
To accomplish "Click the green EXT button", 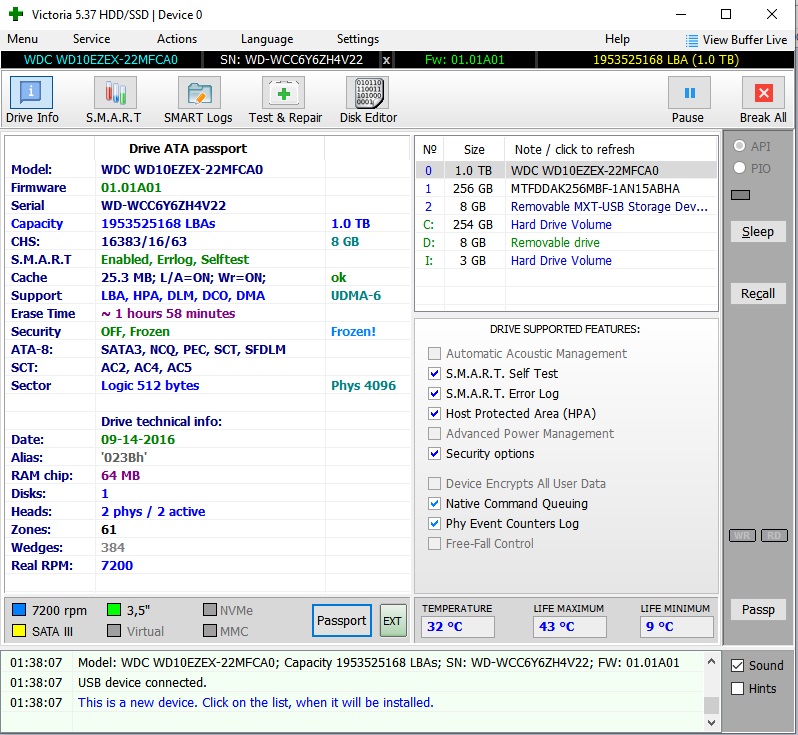I will [x=393, y=620].
